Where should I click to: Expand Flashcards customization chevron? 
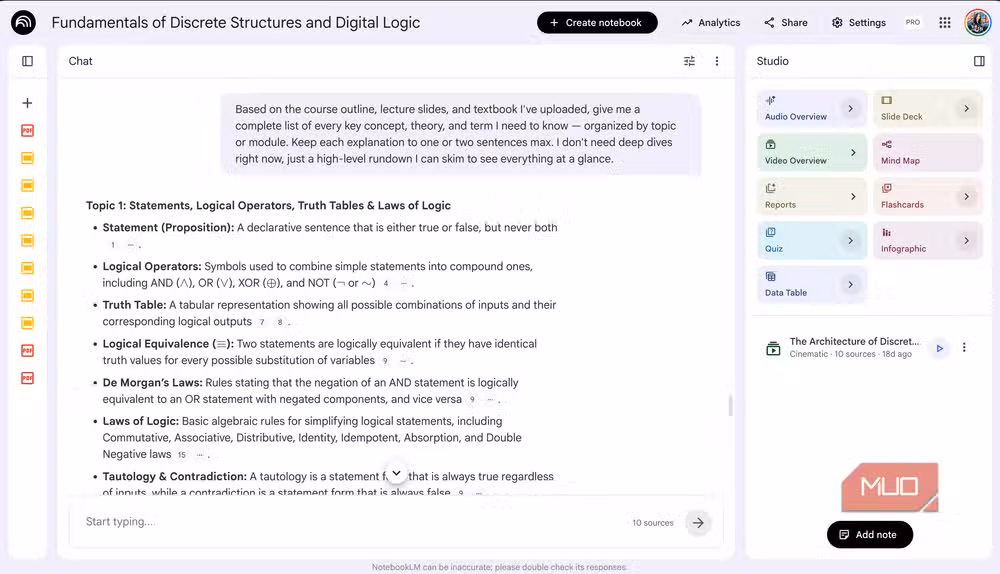click(x=966, y=196)
